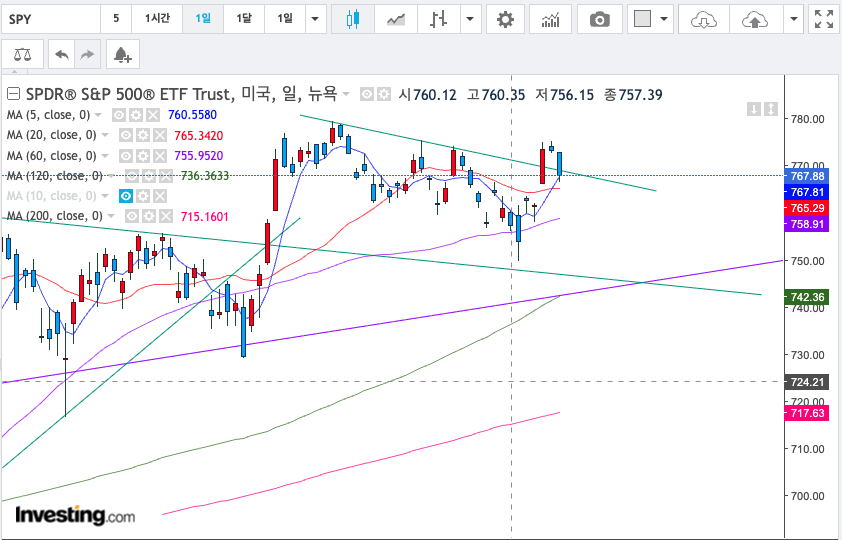
Task: Open the indicators chart icon
Action: (x=550, y=20)
